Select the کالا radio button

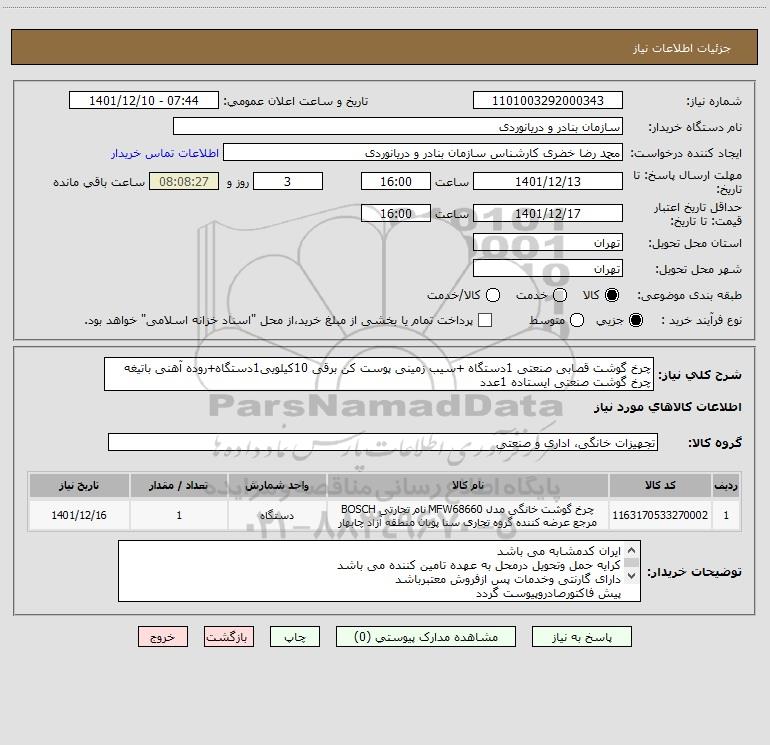(x=612, y=295)
